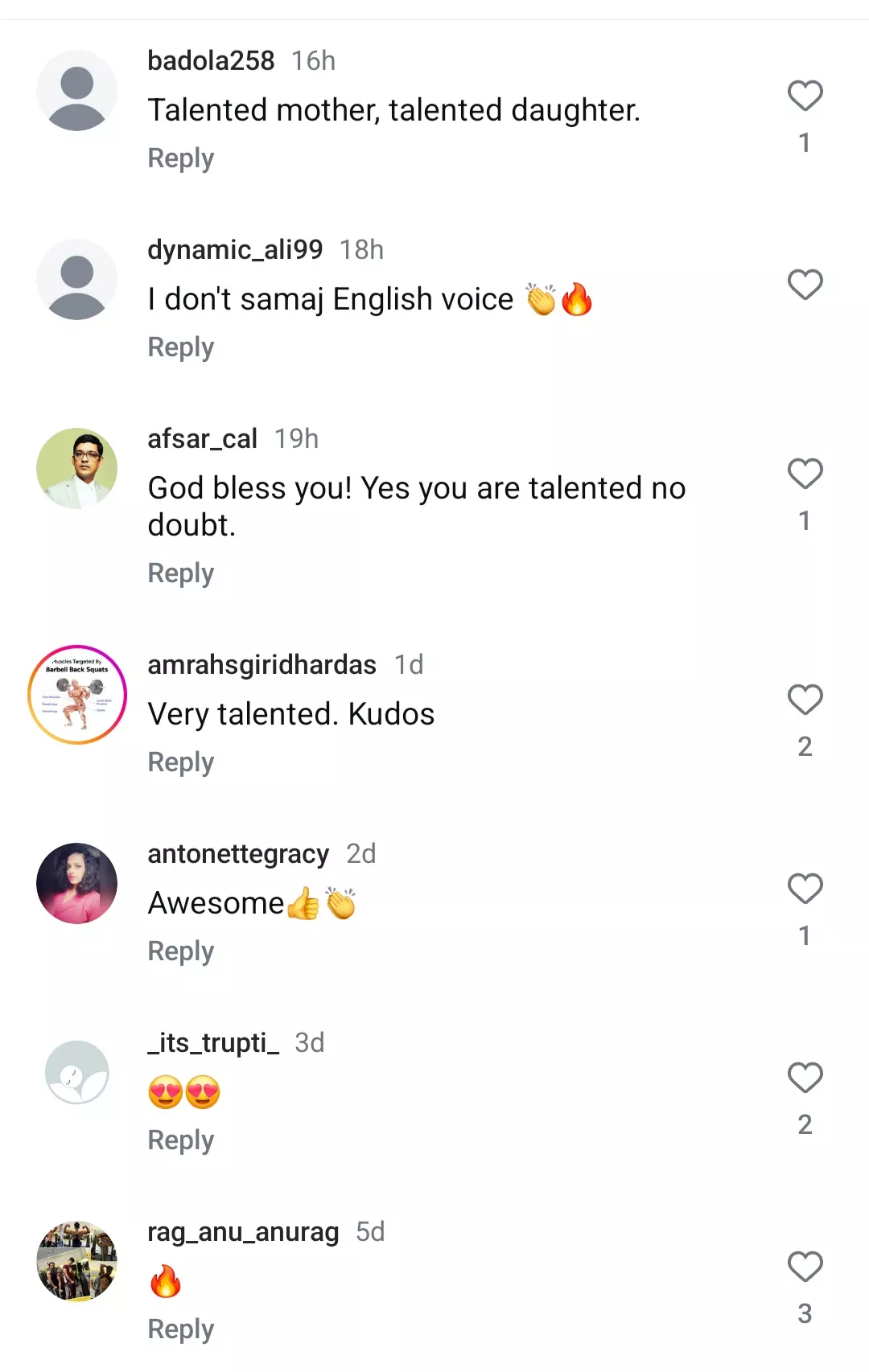The height and width of the screenshot is (1372, 869).
Task: Reply to _its_trupti_'s emoji comment
Action: (x=181, y=1140)
